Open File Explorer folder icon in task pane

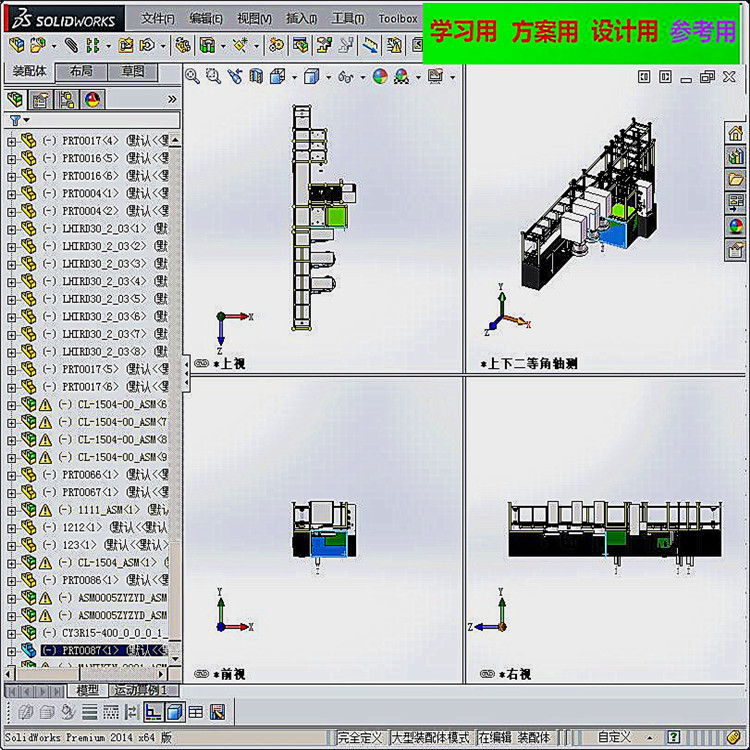(736, 179)
